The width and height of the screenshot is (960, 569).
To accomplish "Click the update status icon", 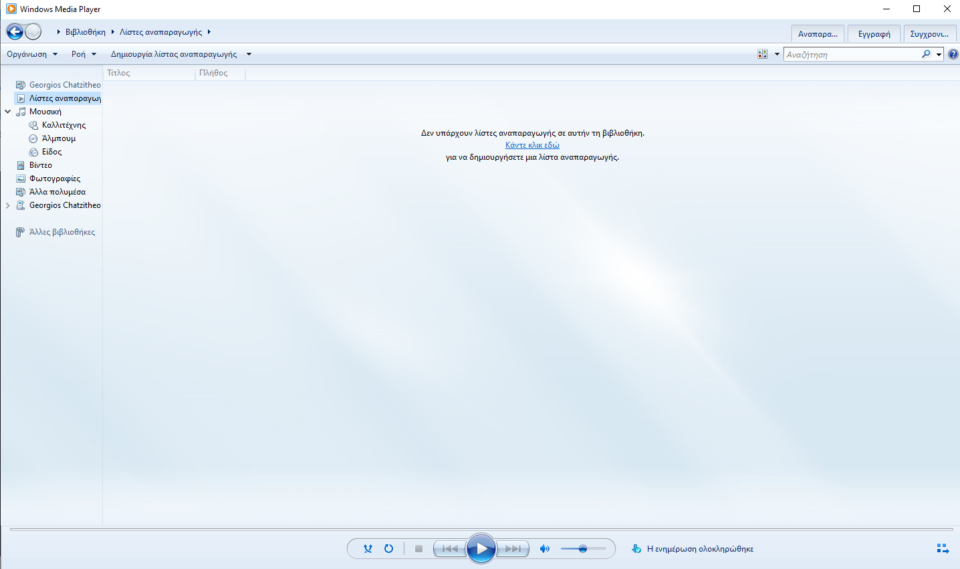I will 636,549.
